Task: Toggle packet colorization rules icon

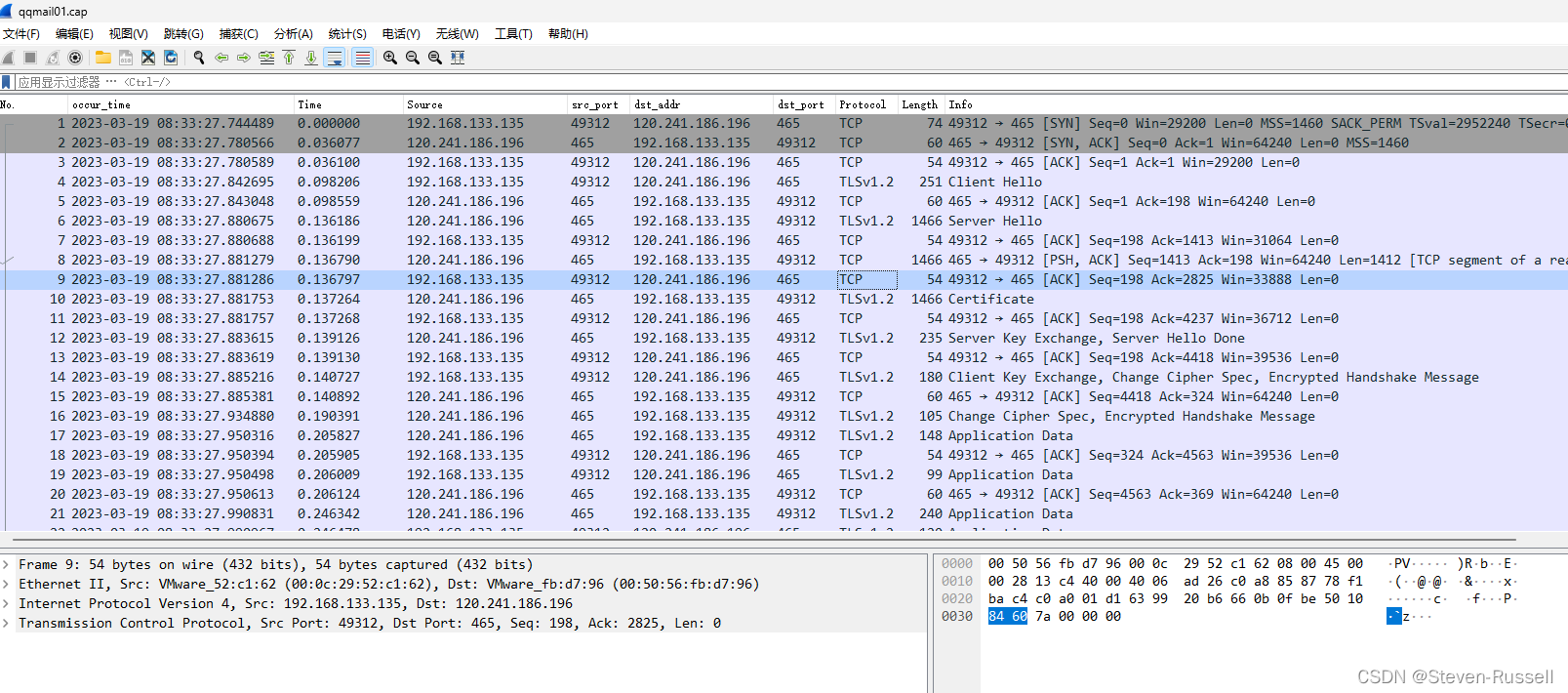Action: tap(362, 58)
